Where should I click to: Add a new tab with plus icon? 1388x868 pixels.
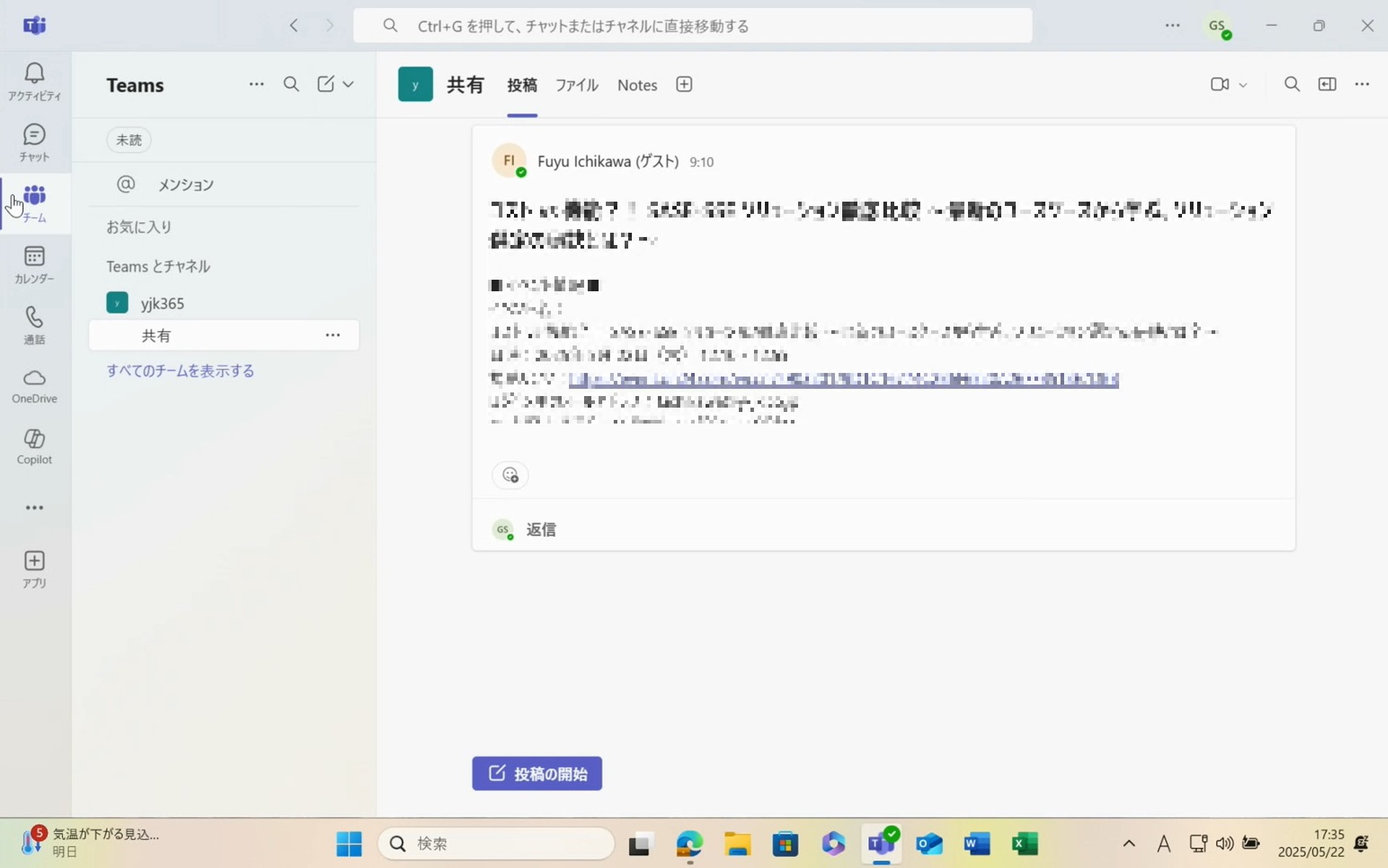tap(684, 84)
